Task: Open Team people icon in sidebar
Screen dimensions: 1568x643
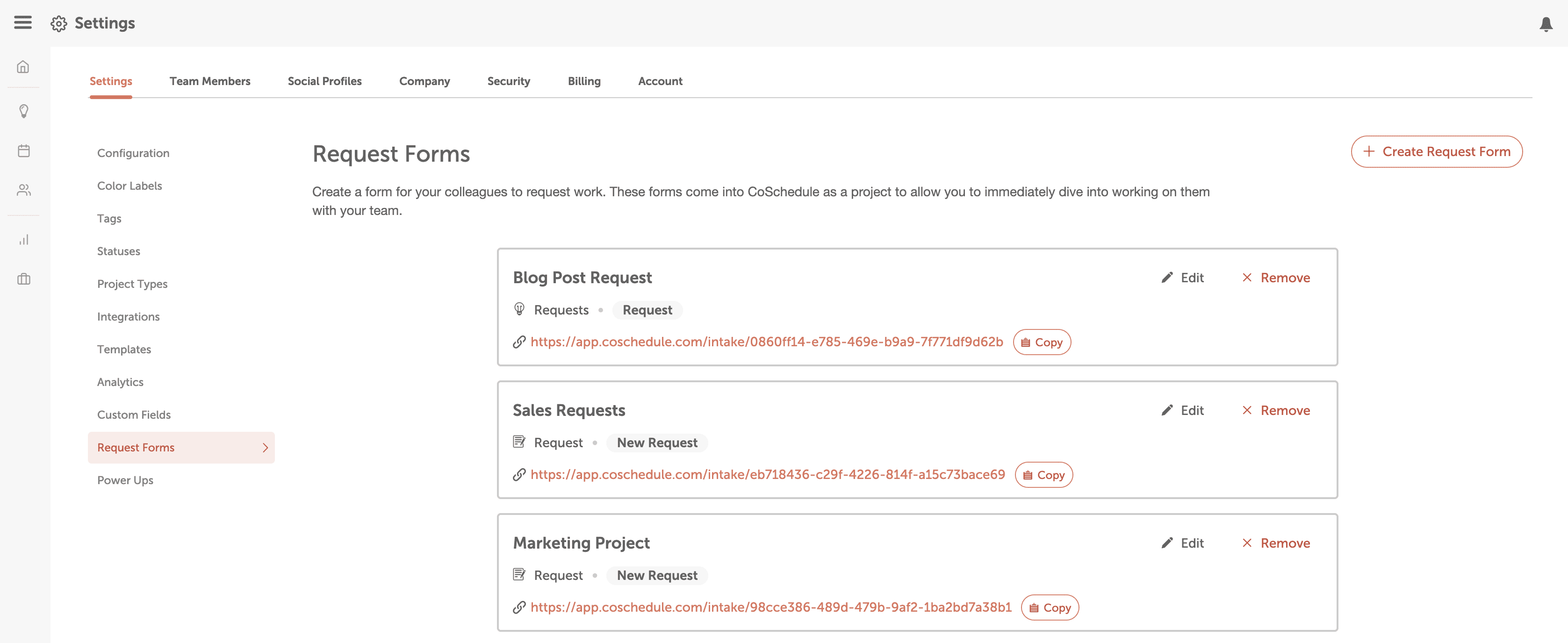Action: 23,190
